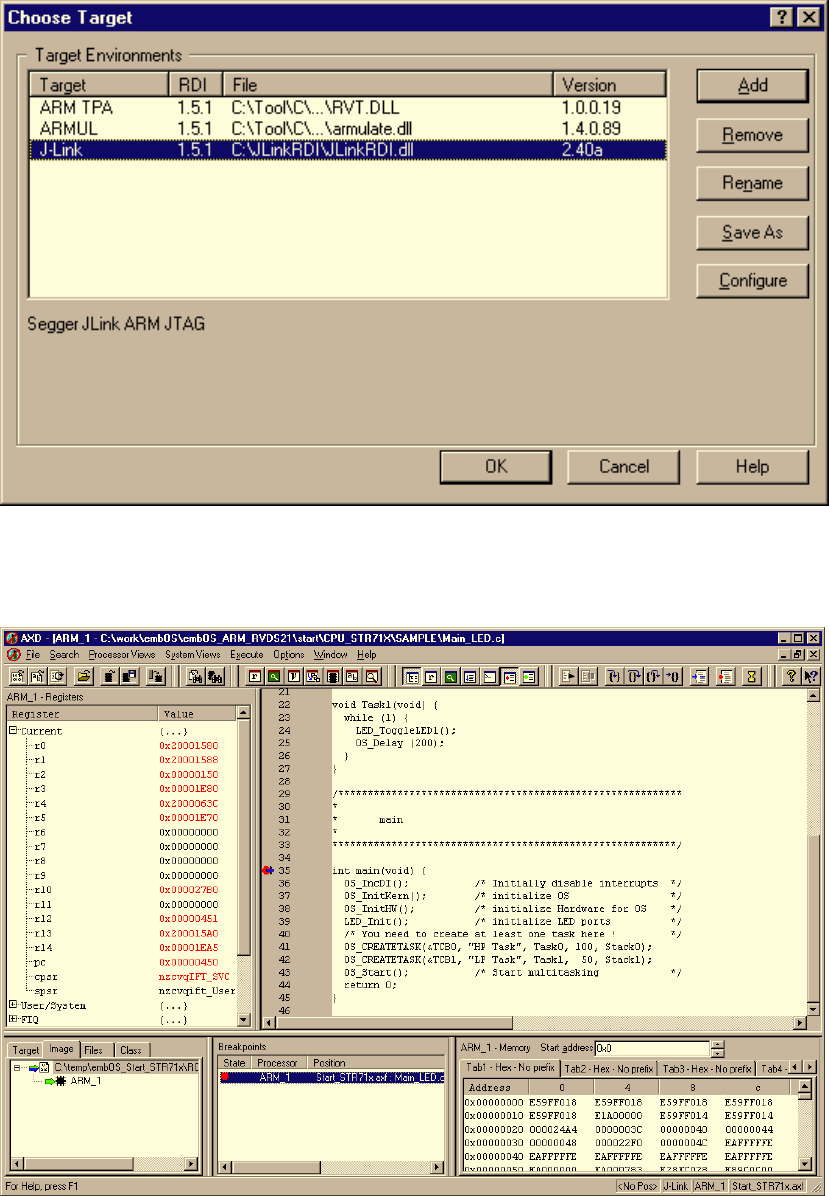Open the System Views menu
The width and height of the screenshot is (829, 1196).
pyautogui.click(x=192, y=654)
